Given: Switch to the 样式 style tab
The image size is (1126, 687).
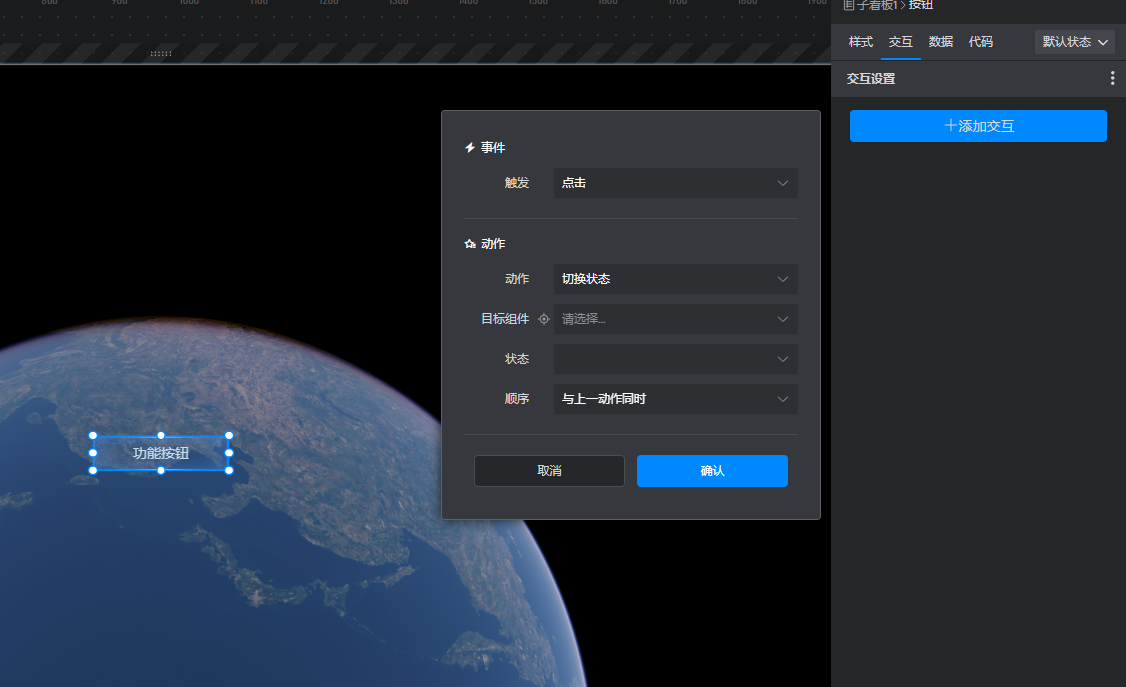Looking at the screenshot, I should (x=860, y=42).
